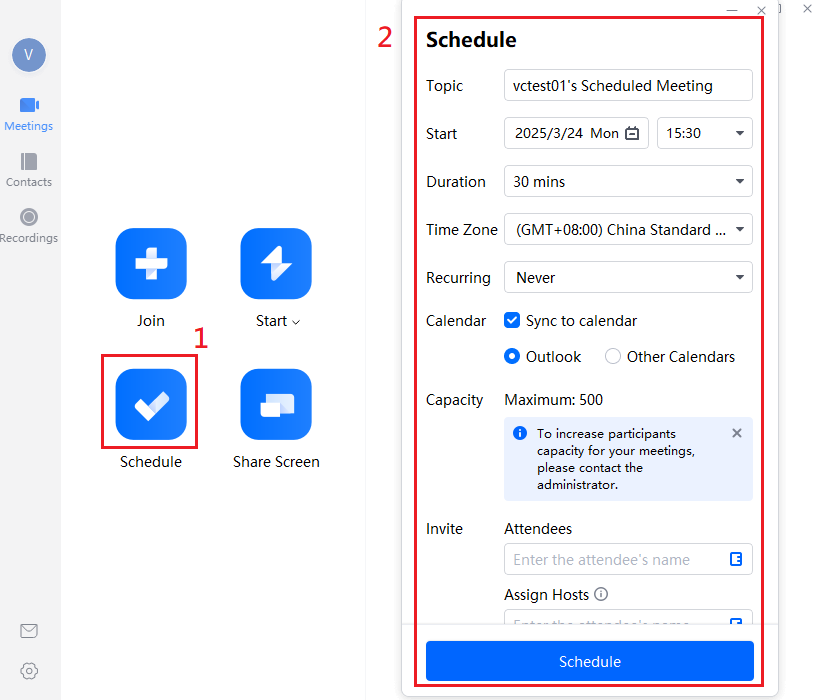Select the Other Calendars radio button
The image size is (815, 700).
pos(613,356)
